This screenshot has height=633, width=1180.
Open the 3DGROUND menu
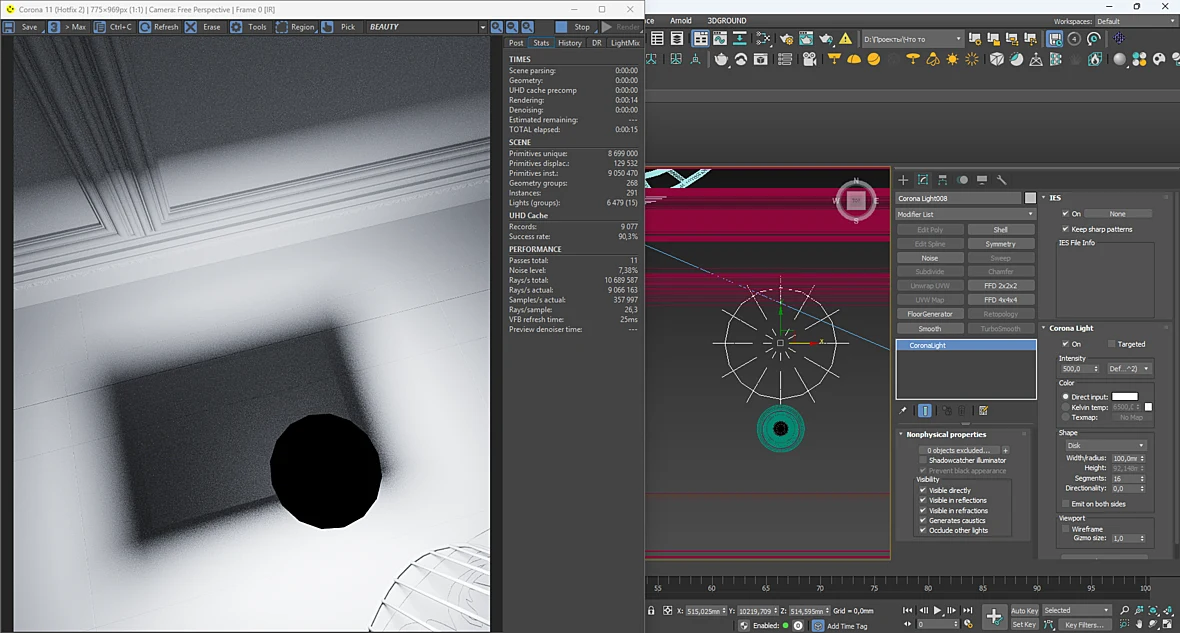point(727,20)
